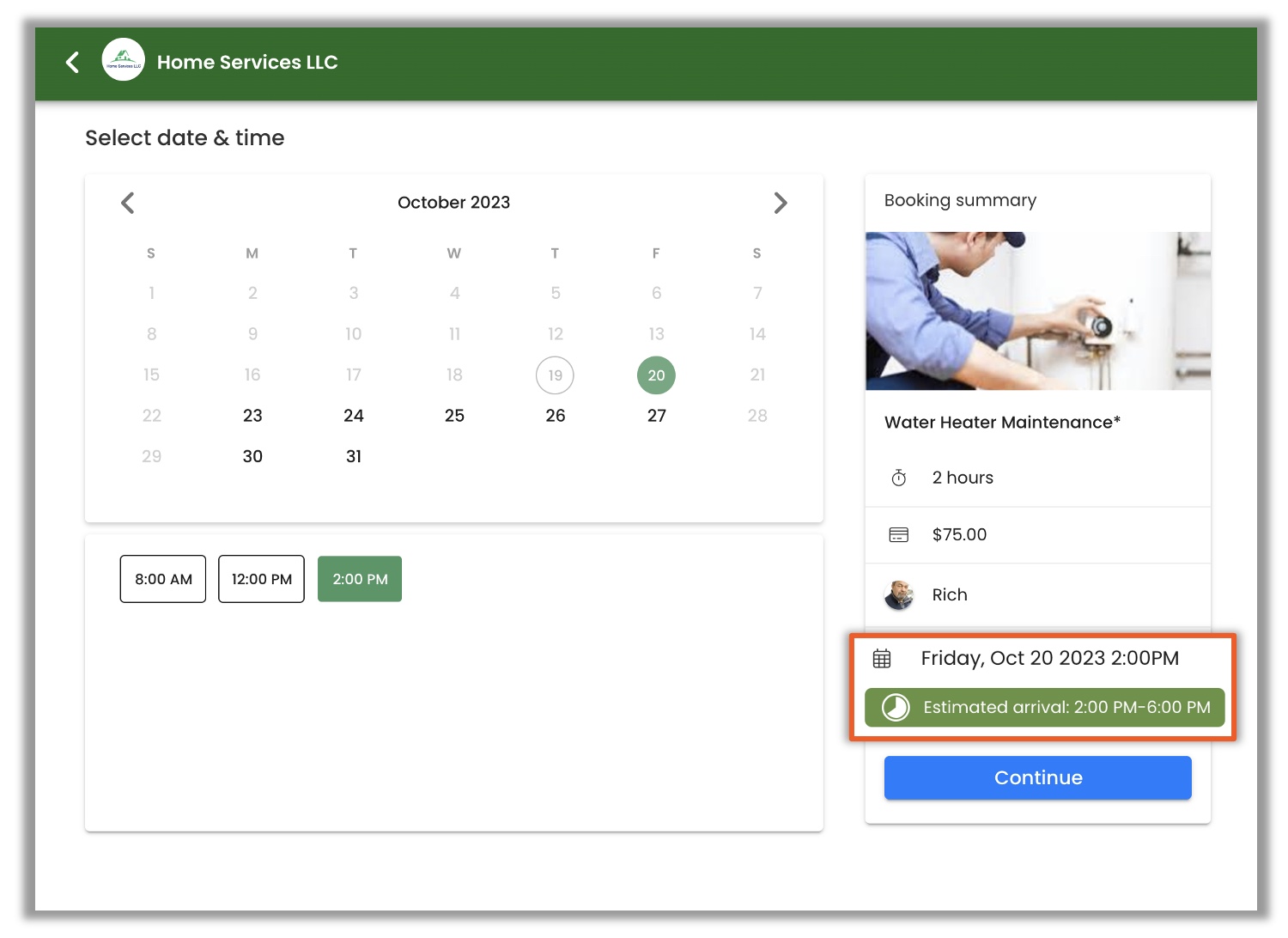
Task: Go to the previous month
Action: pos(128,203)
